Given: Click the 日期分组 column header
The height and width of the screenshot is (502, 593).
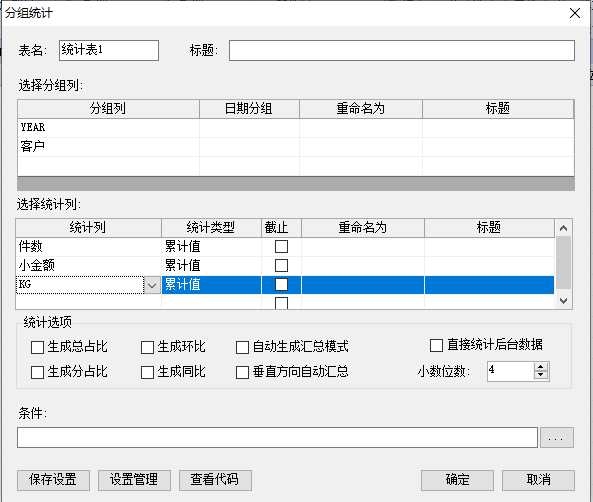Looking at the screenshot, I should (x=249, y=109).
